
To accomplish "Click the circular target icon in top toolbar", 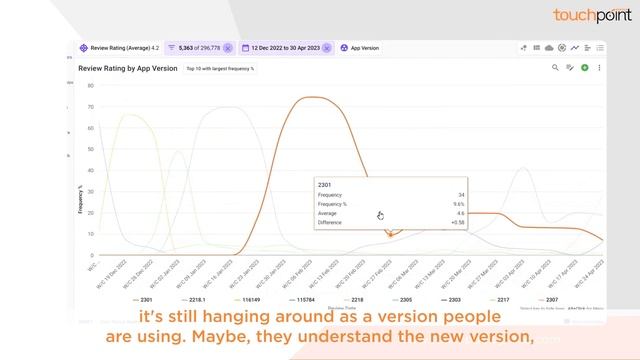I will pos(562,48).
